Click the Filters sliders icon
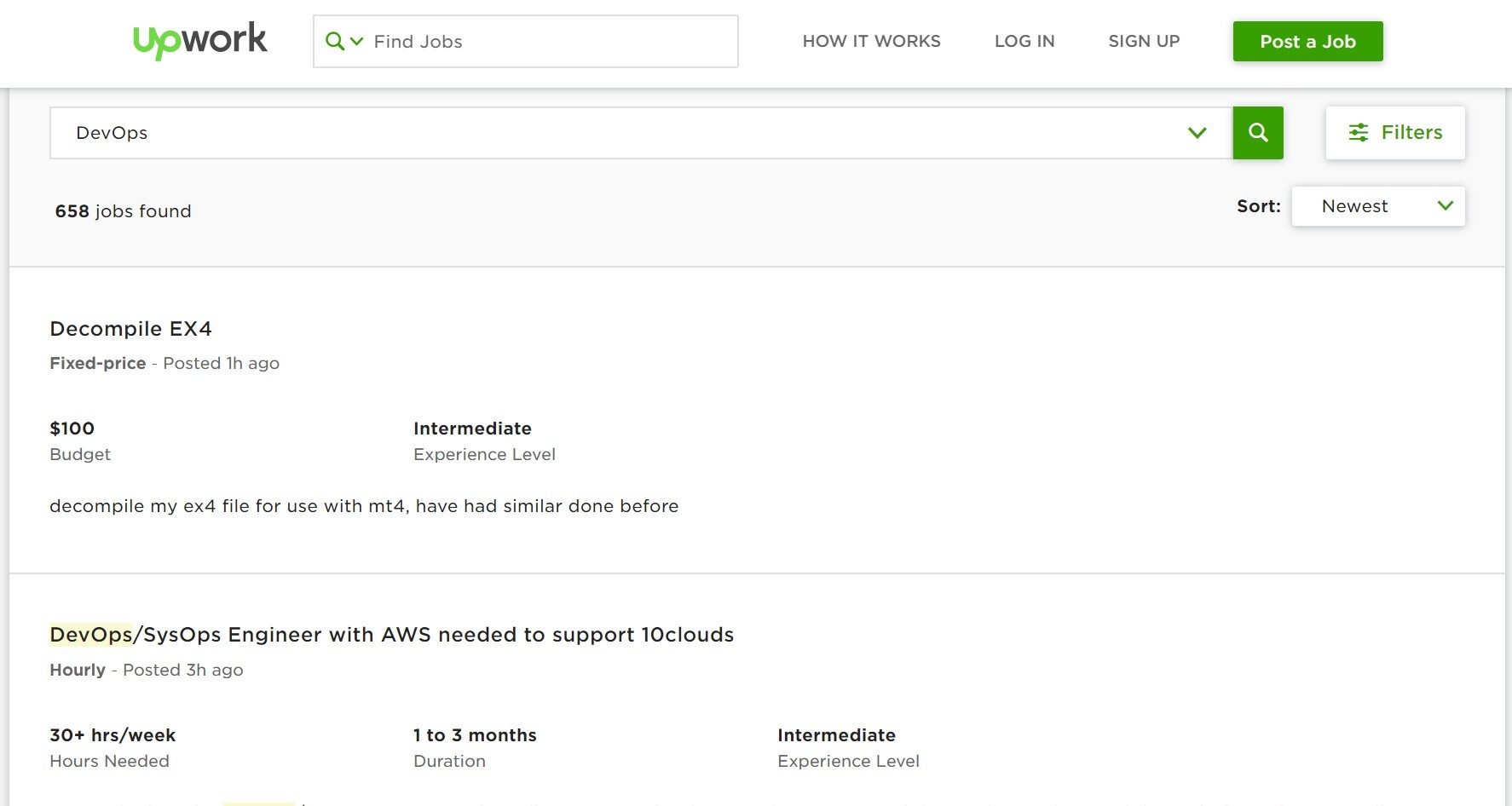Image resolution: width=1512 pixels, height=806 pixels. click(x=1358, y=133)
